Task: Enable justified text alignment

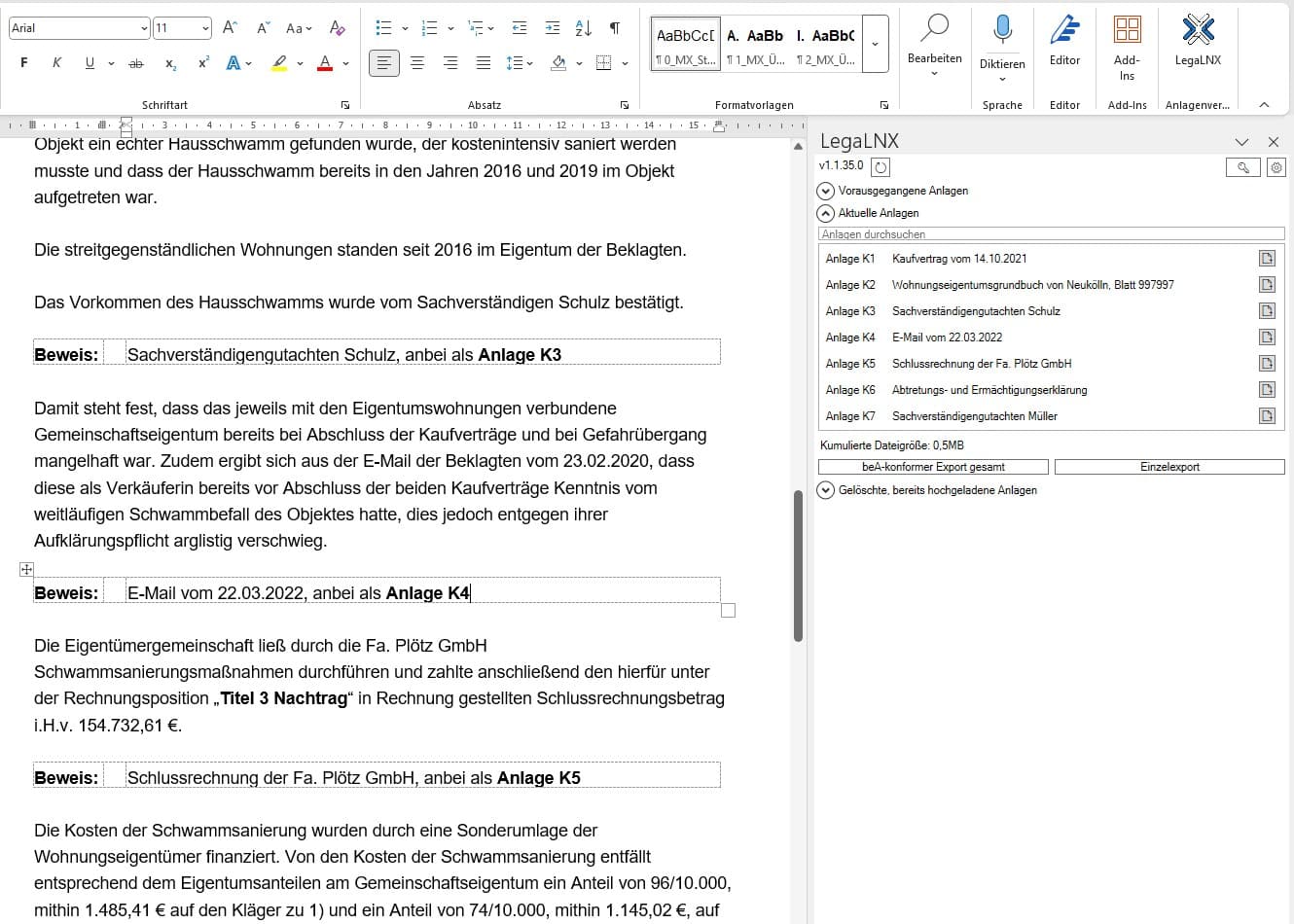Action: click(483, 63)
